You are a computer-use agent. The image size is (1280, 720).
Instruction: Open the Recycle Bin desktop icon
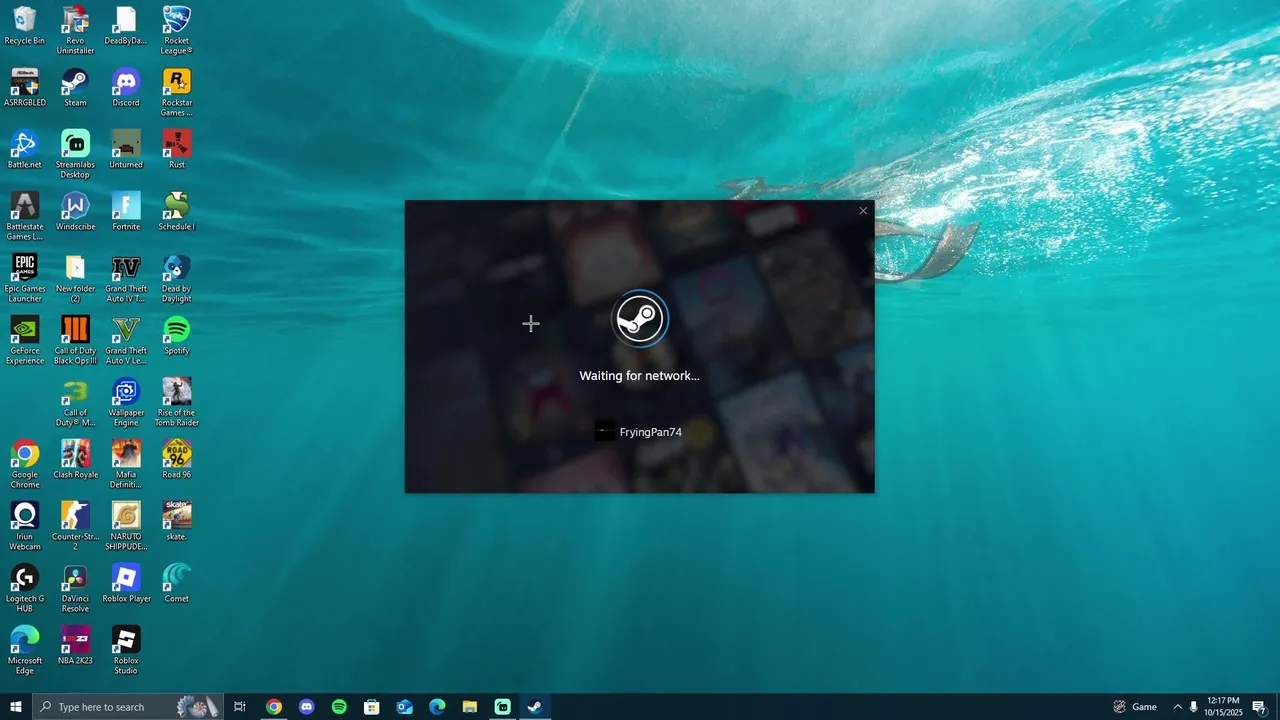click(25, 26)
